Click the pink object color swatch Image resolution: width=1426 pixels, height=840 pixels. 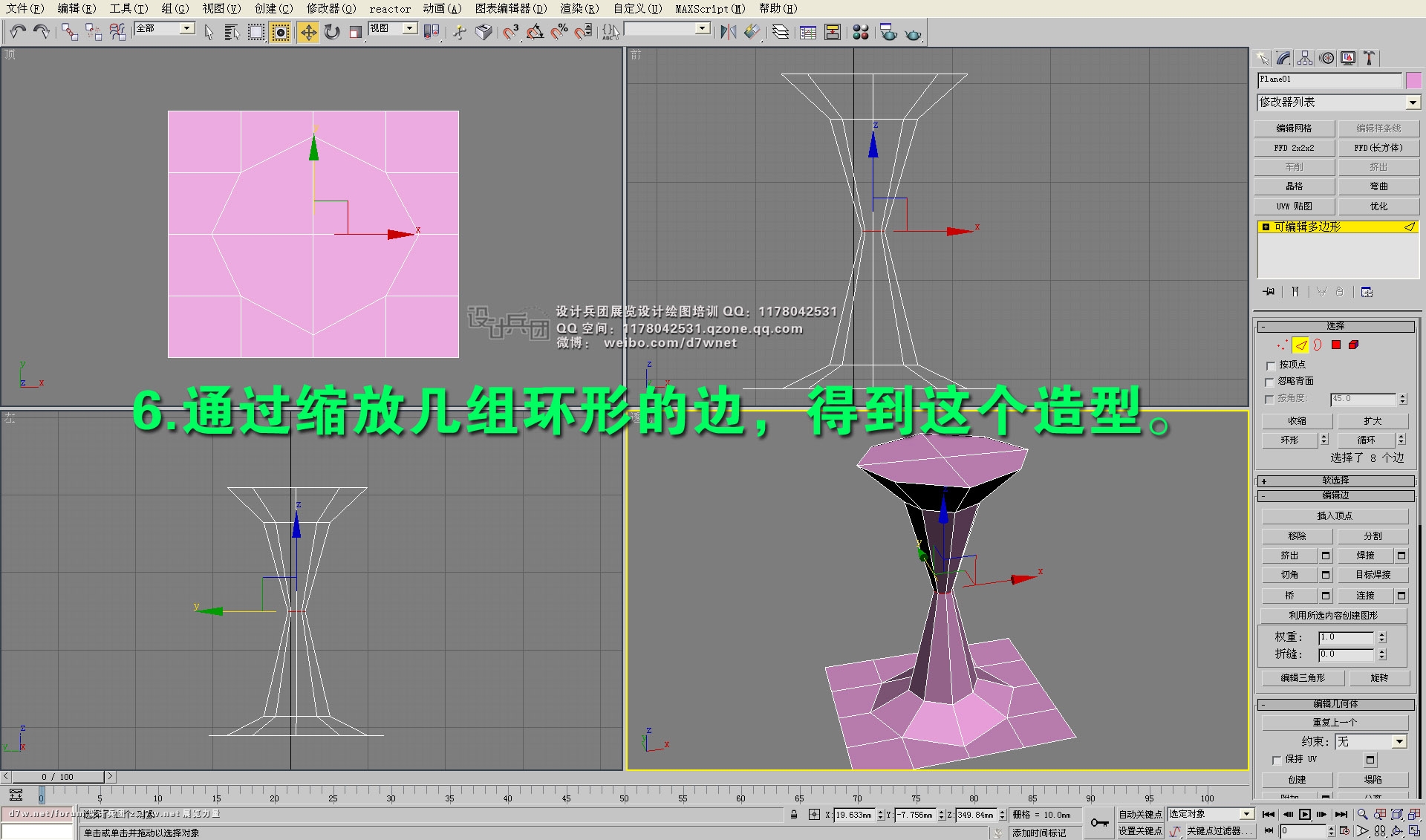(x=1413, y=80)
